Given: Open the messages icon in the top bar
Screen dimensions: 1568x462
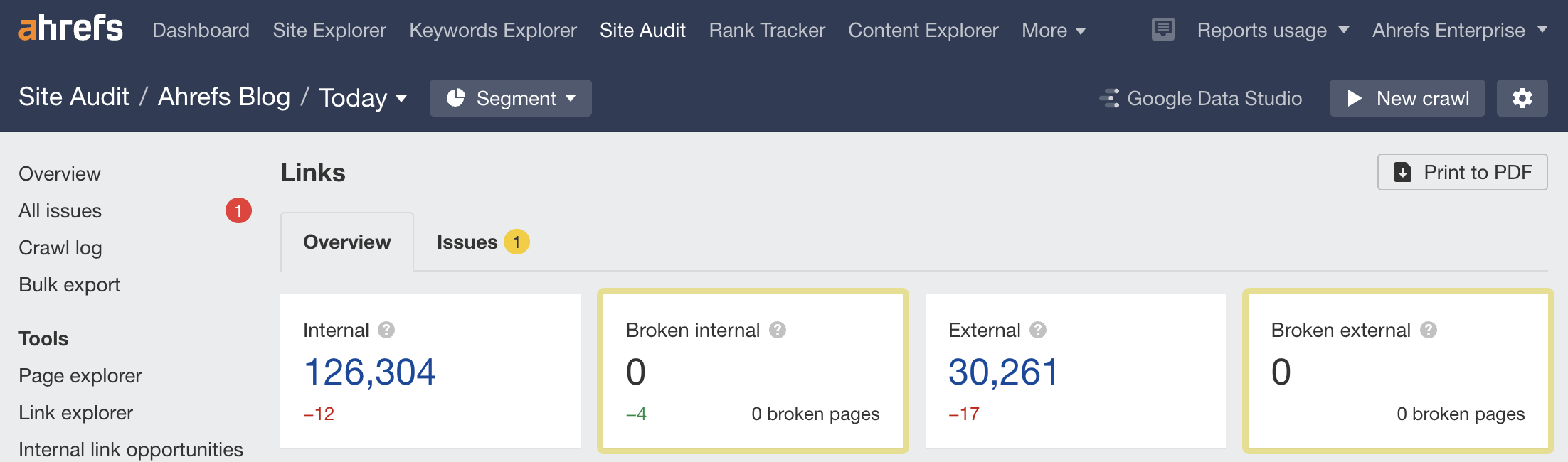Looking at the screenshot, I should (1162, 30).
